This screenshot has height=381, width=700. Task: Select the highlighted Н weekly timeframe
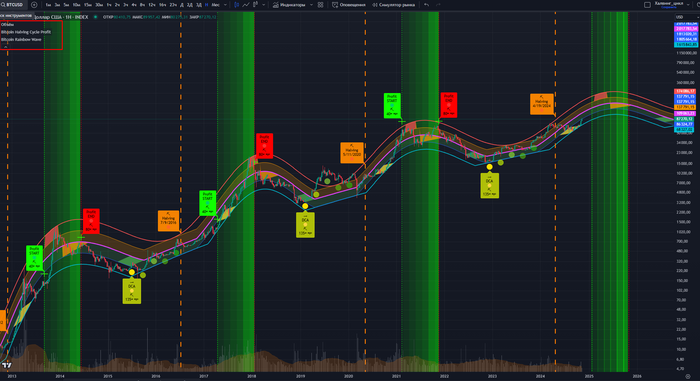coord(206,4)
